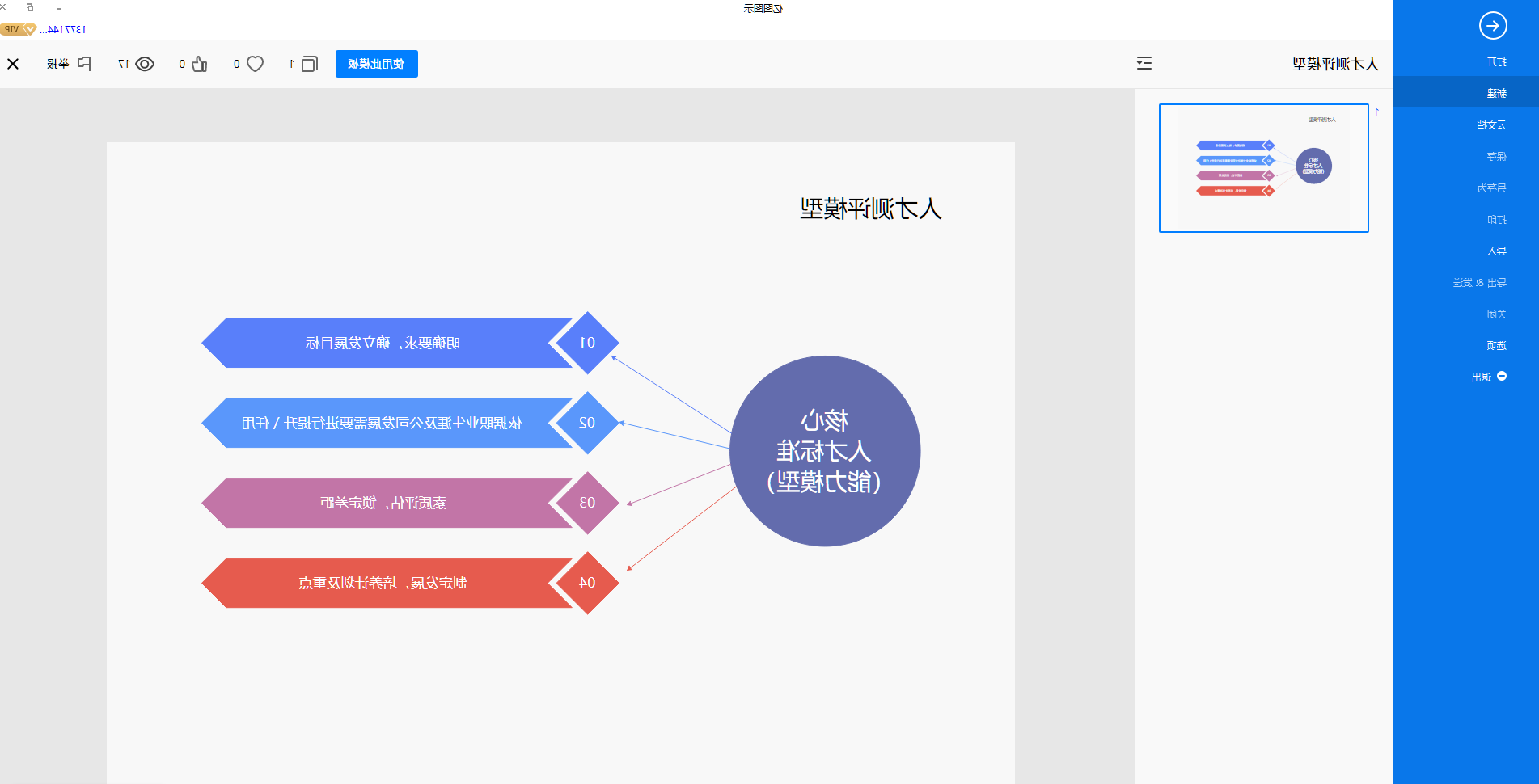Click the minimize window button
The height and width of the screenshot is (784, 1539).
tap(59, 8)
